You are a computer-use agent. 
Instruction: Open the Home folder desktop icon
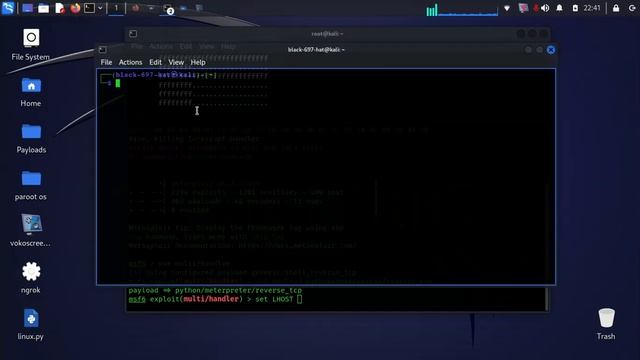pyautogui.click(x=31, y=92)
